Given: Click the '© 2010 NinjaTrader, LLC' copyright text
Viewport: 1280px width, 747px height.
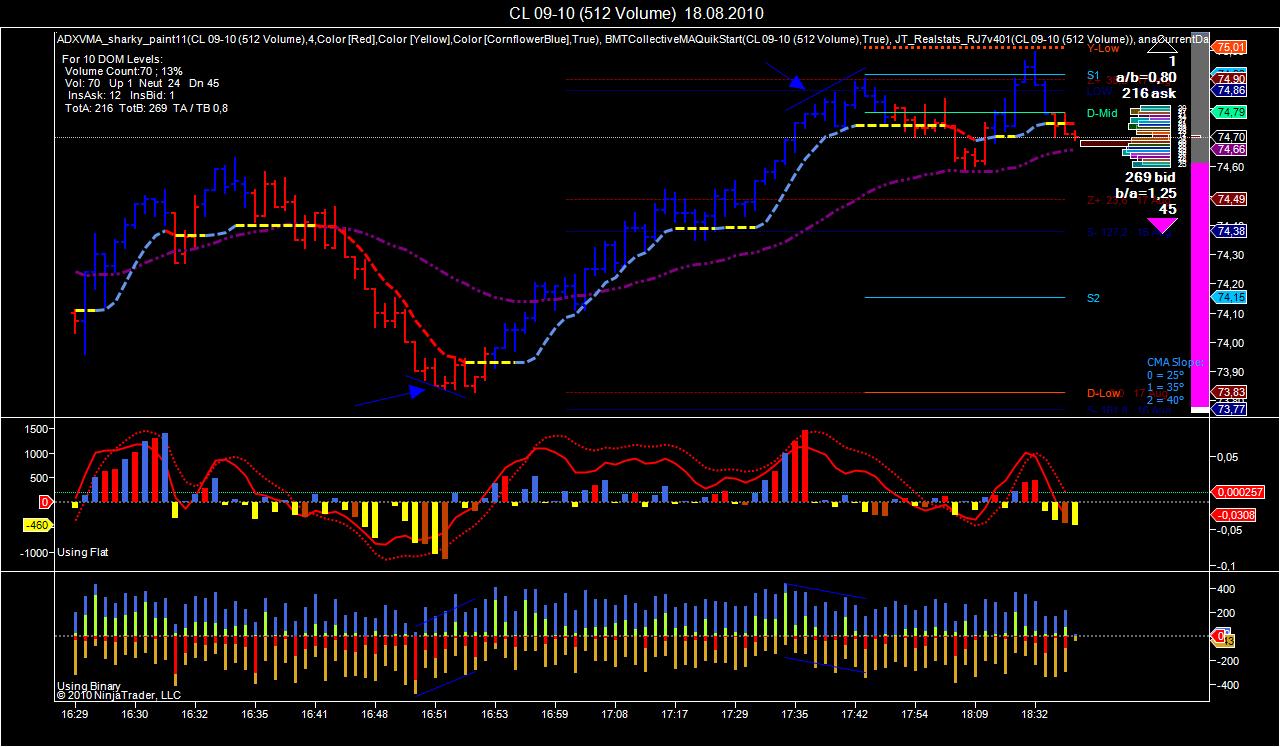Looking at the screenshot, I should [x=118, y=694].
